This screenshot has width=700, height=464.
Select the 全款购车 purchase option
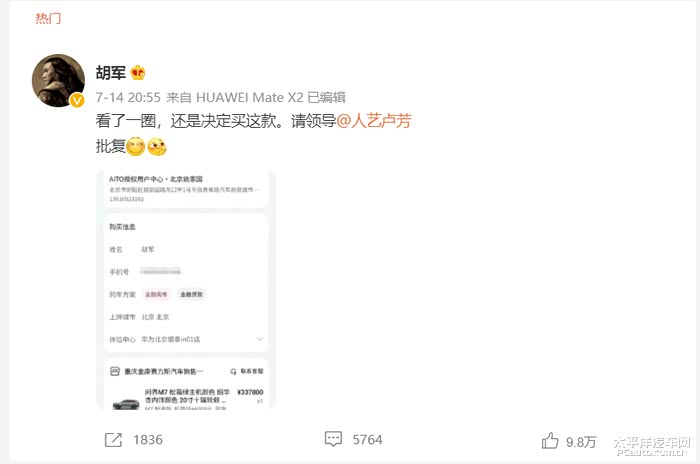click(156, 294)
